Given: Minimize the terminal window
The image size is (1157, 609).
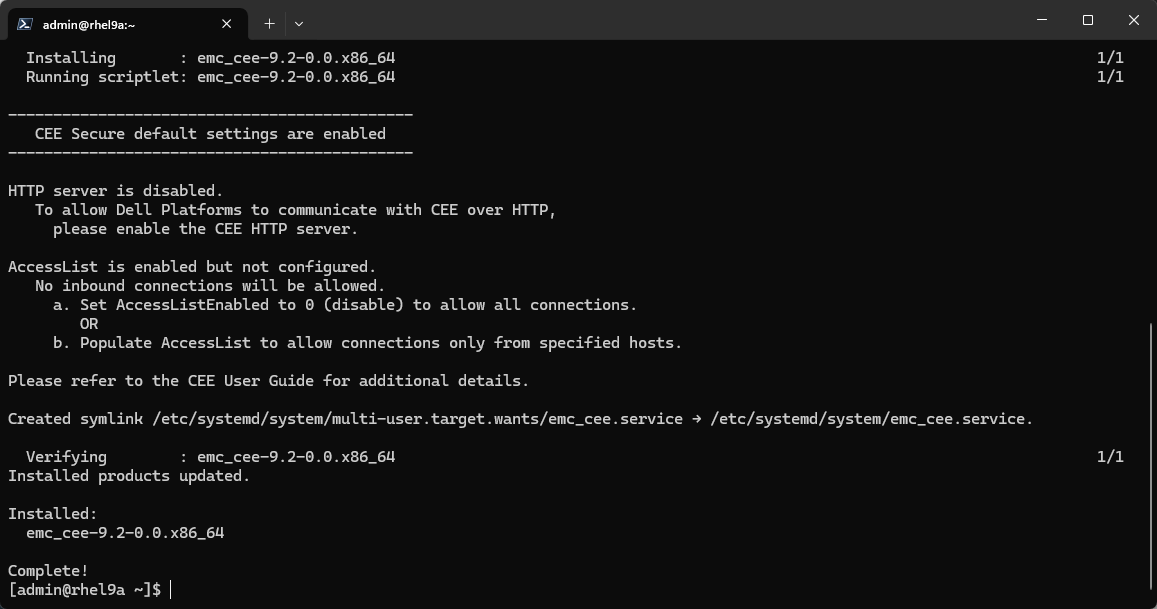Looking at the screenshot, I should (1041, 20).
